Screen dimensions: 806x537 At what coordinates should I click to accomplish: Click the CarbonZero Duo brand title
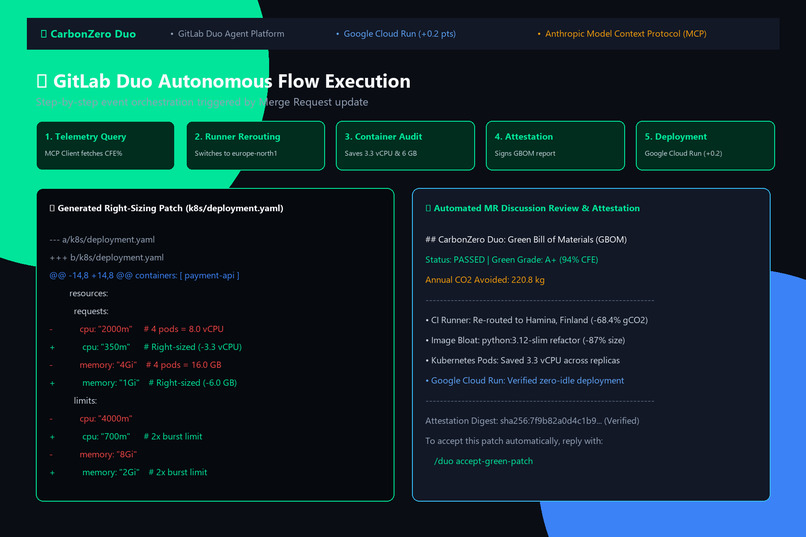88,34
